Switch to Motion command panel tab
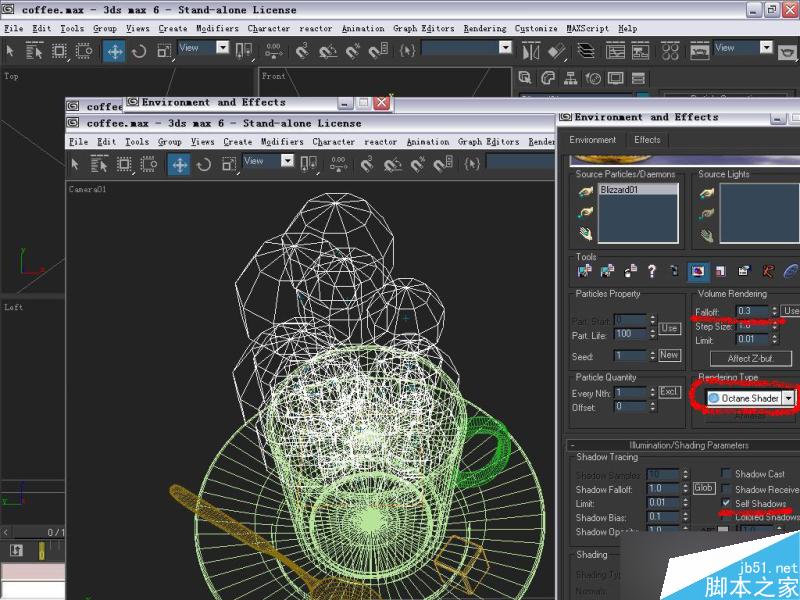The image size is (800, 600). pyautogui.click(x=593, y=78)
